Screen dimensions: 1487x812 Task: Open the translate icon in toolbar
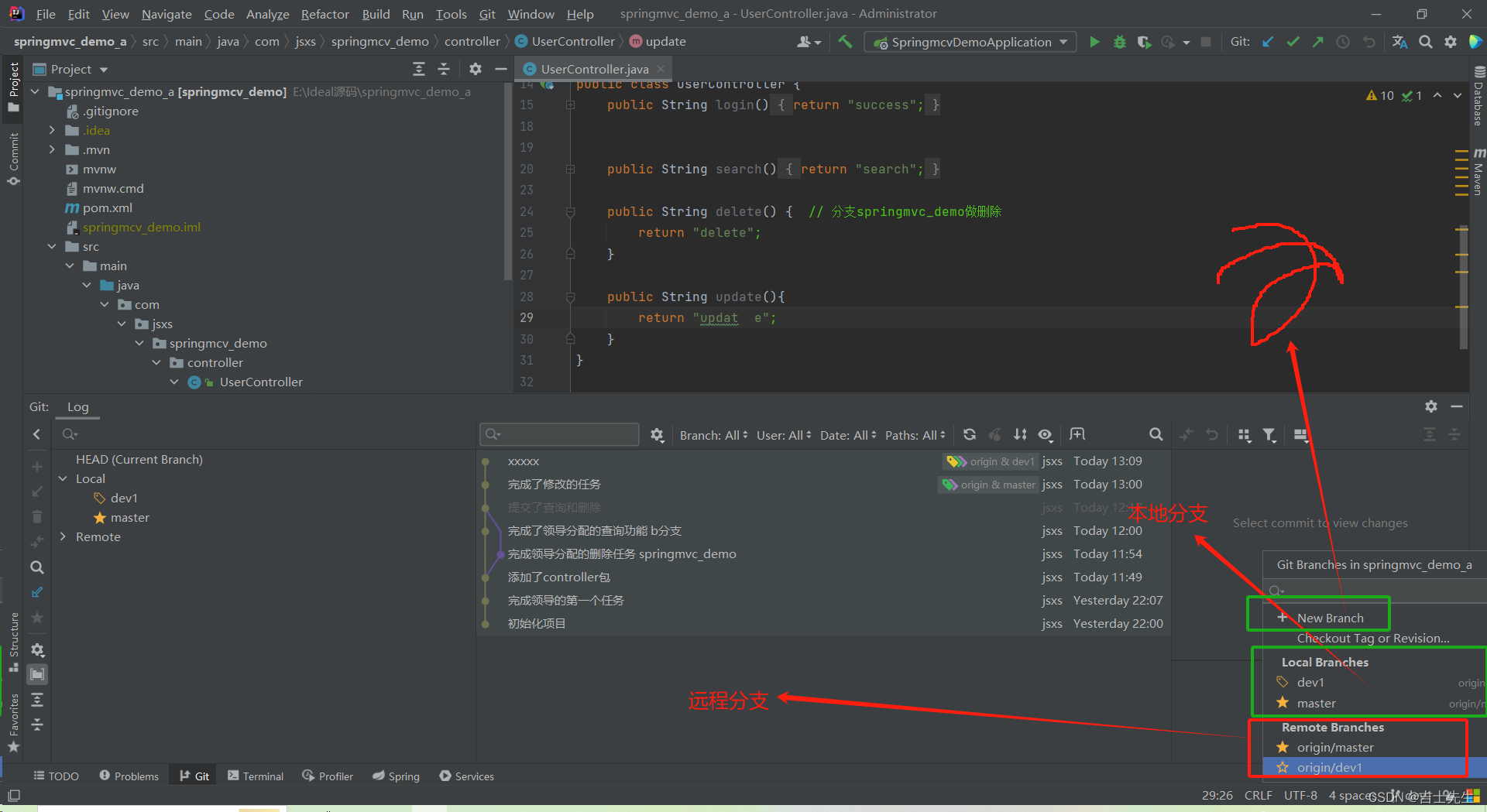coord(1399,42)
